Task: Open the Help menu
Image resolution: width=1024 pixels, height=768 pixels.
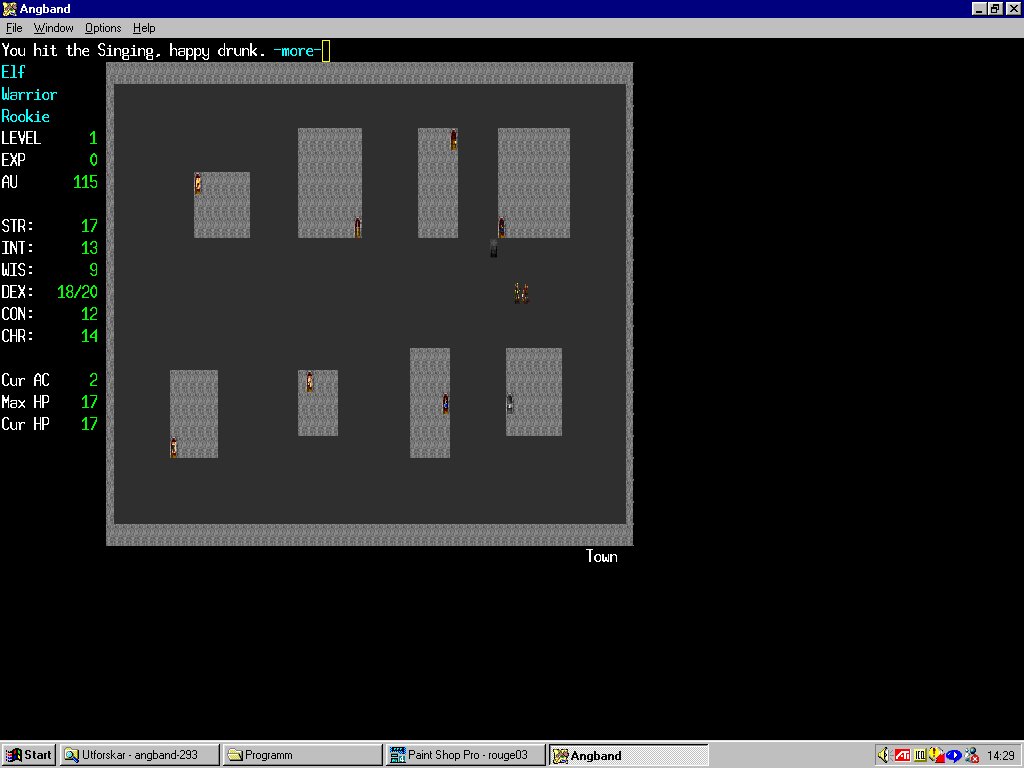Action: tap(144, 28)
